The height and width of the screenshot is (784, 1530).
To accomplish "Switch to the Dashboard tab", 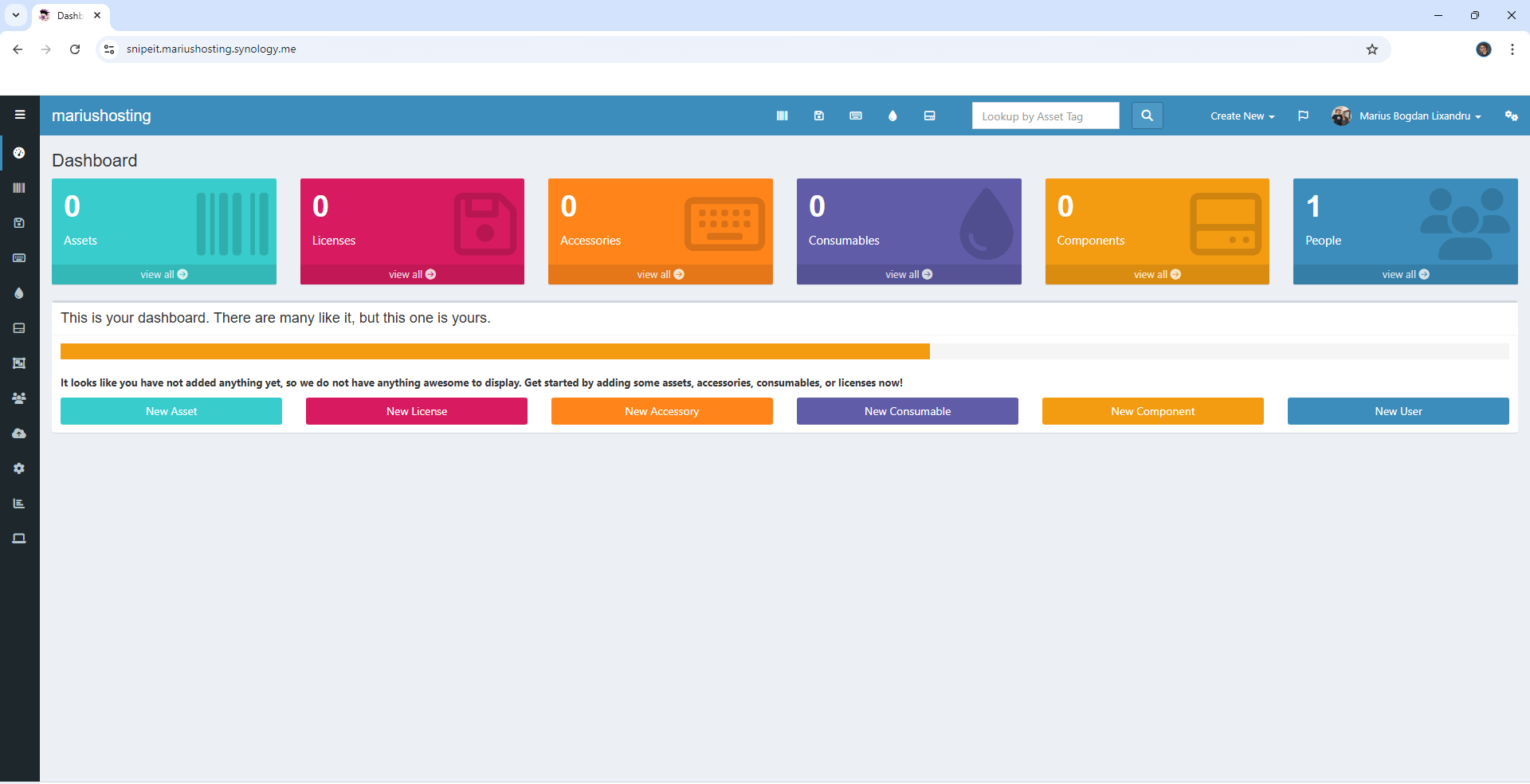I will 68,15.
